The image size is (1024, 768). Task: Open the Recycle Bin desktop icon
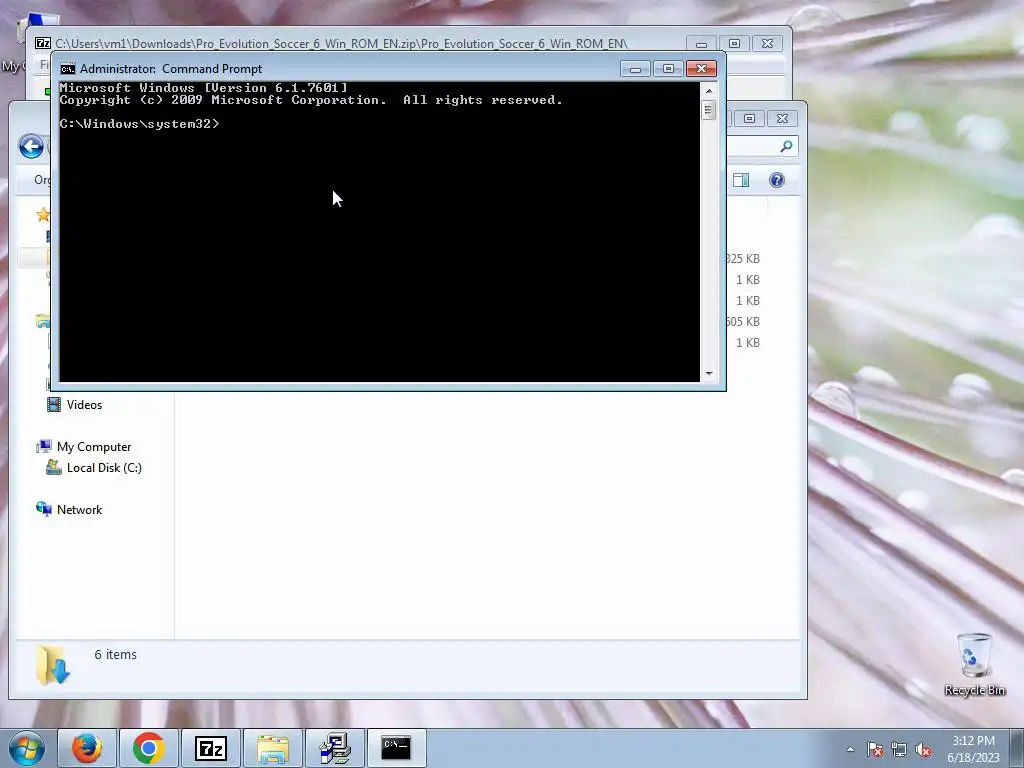tap(974, 664)
